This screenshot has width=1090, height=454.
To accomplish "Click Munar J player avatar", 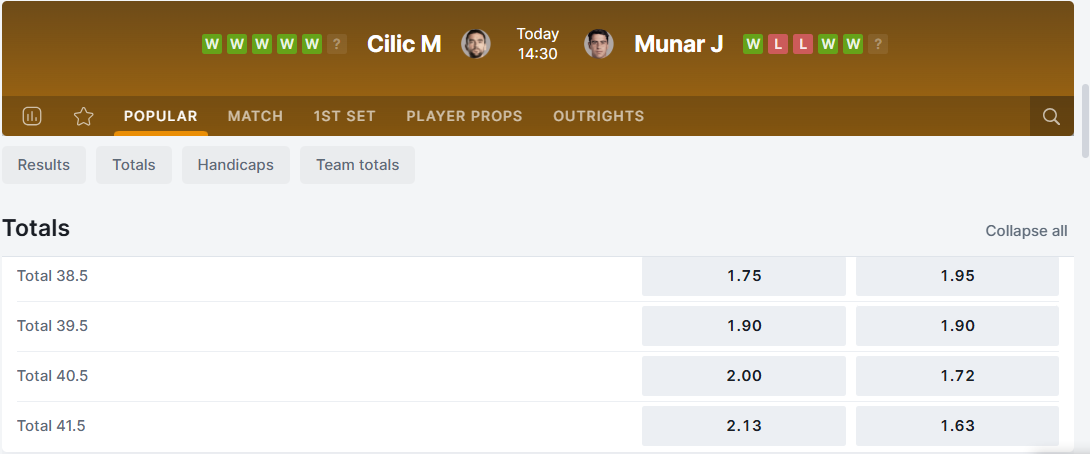I will [599, 44].
